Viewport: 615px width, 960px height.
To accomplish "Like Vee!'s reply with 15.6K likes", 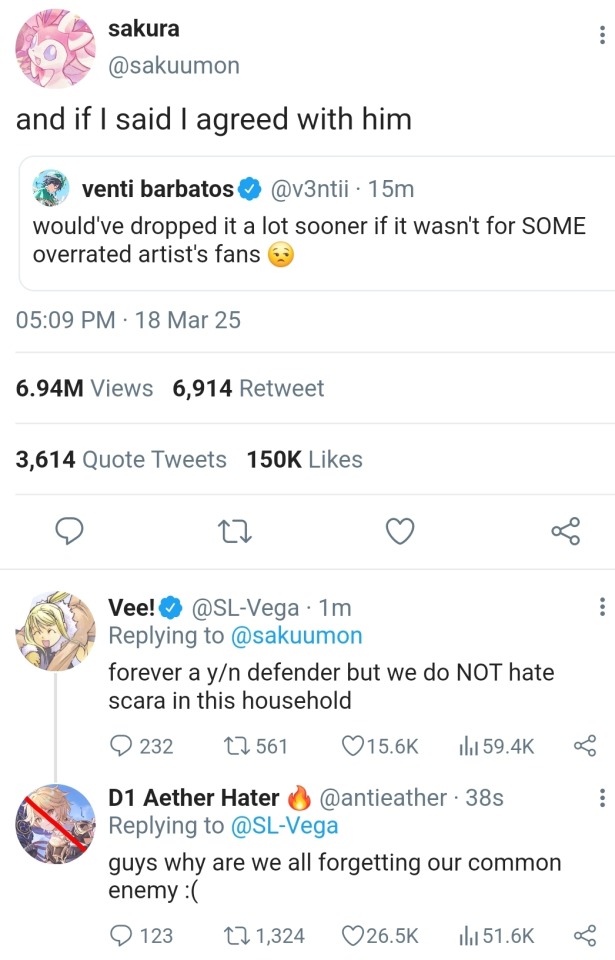I will coord(352,746).
